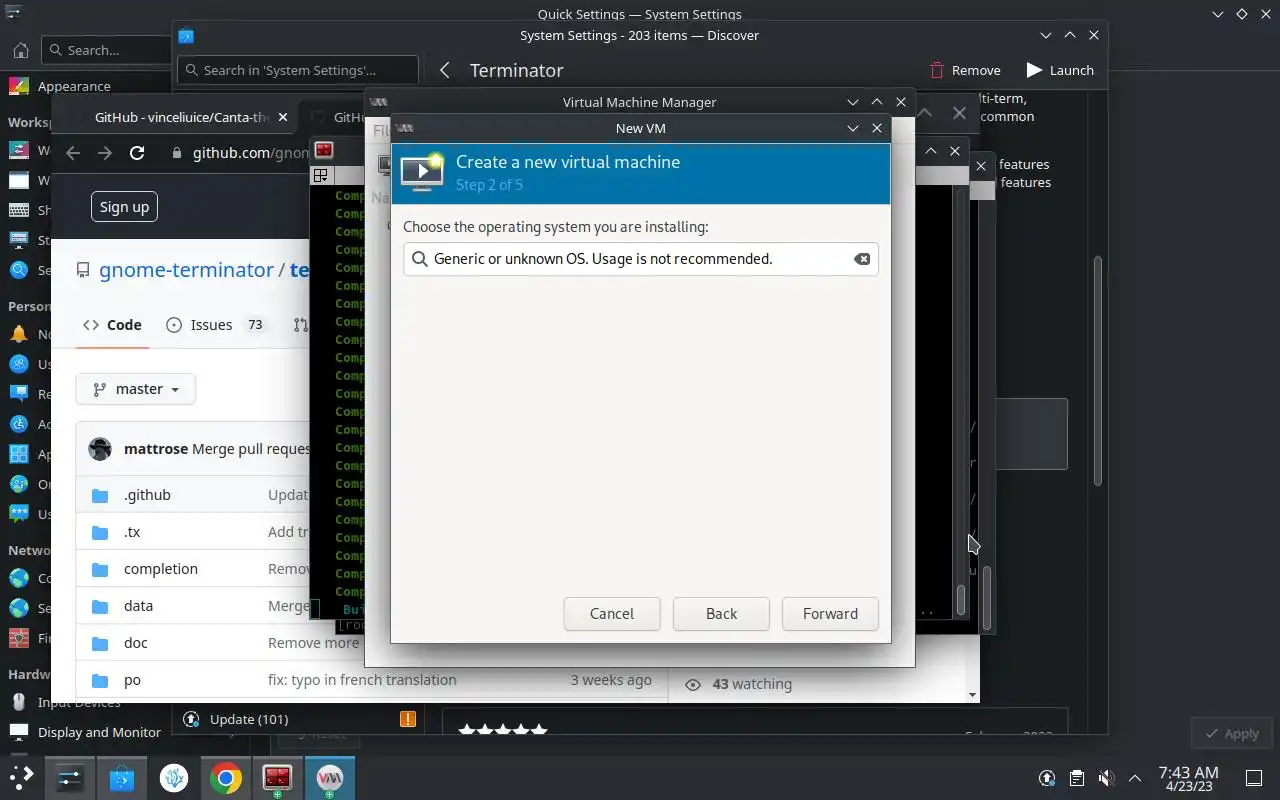
Task: Click Remove in Discover for Terminator
Action: tap(965, 70)
